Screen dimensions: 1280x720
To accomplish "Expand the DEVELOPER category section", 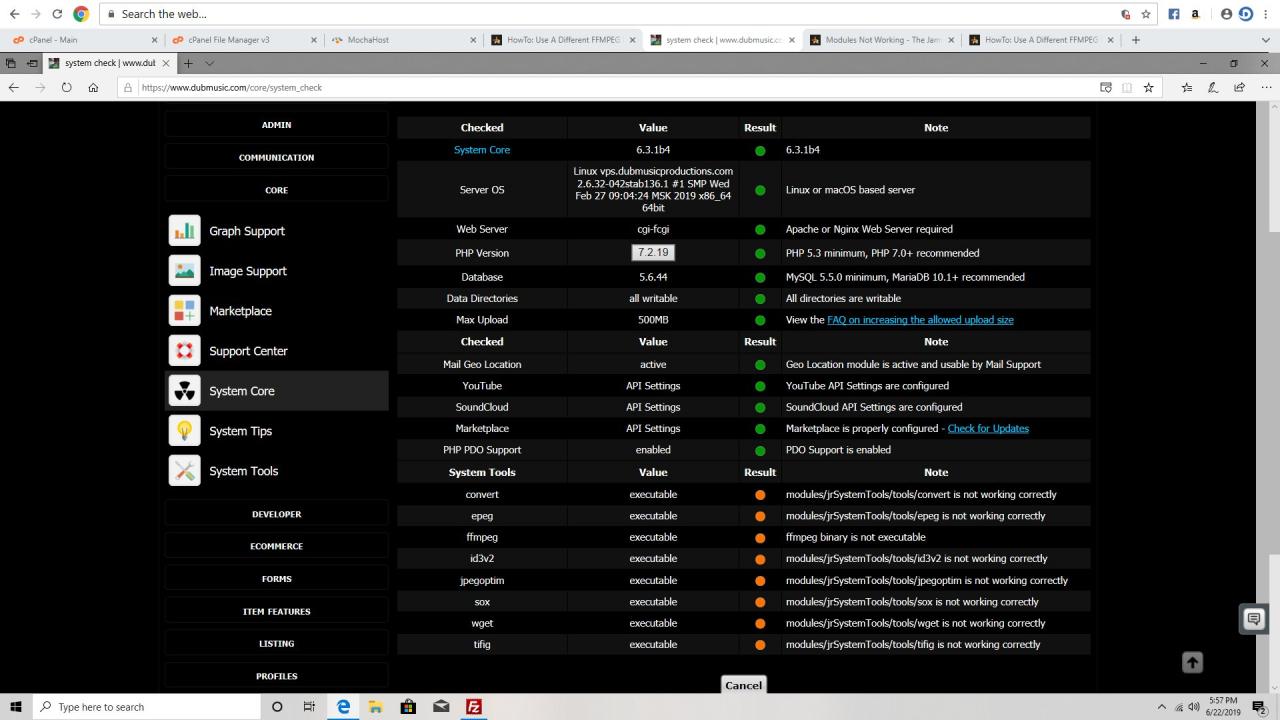I will [x=277, y=514].
